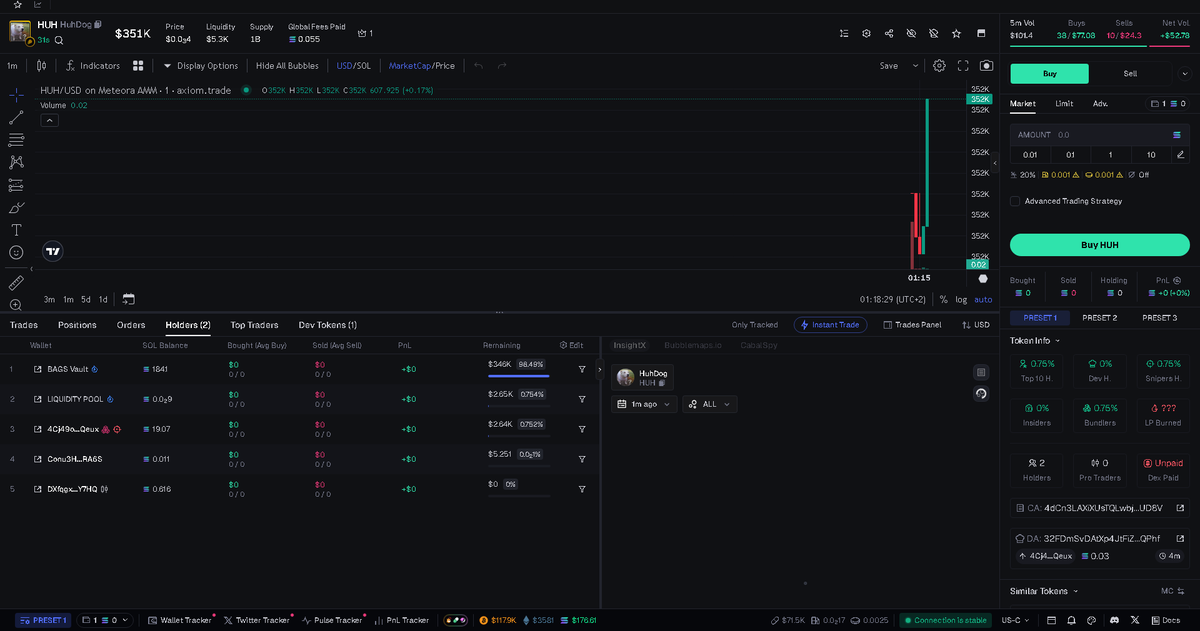Select the brush drawing tool
1200x631 pixels.
(x=16, y=208)
